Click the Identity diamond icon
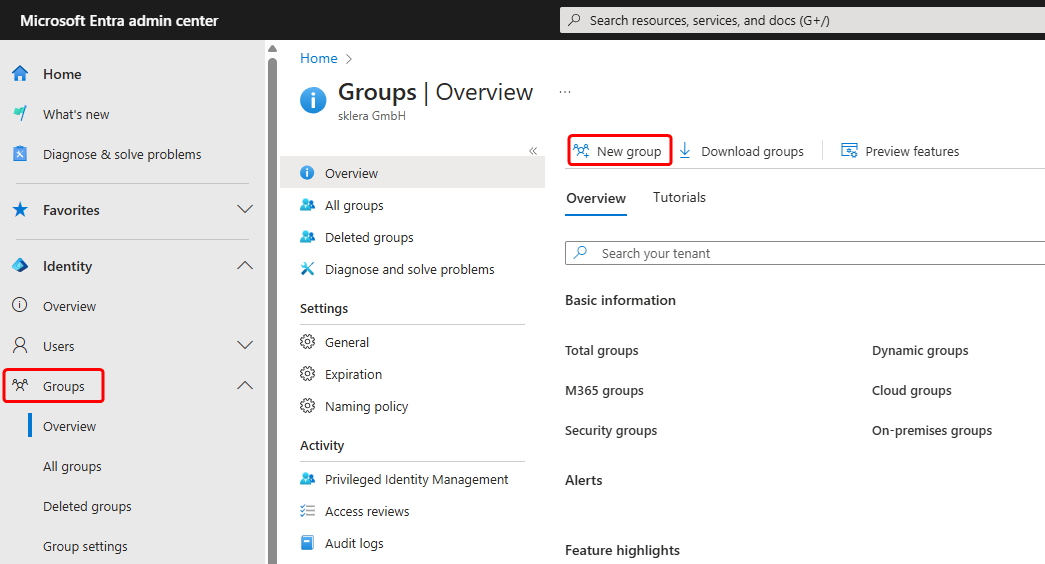1045x564 pixels. 20,265
